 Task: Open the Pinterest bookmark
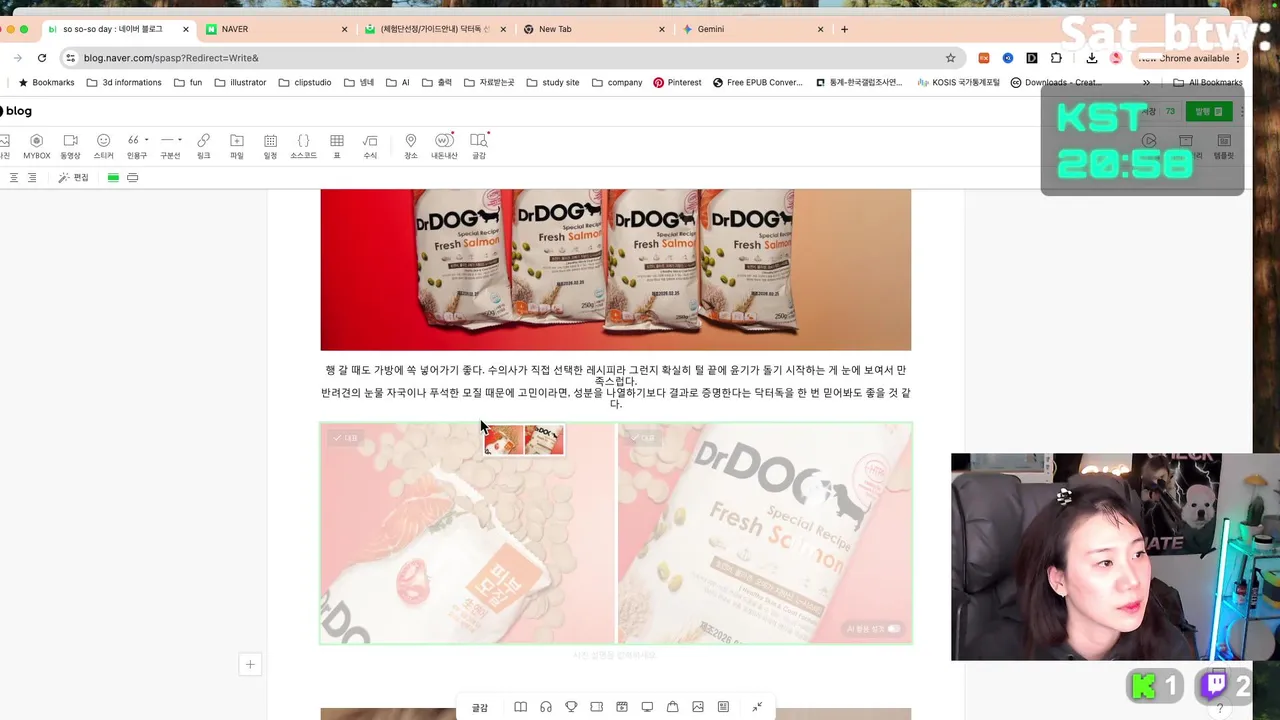[677, 83]
